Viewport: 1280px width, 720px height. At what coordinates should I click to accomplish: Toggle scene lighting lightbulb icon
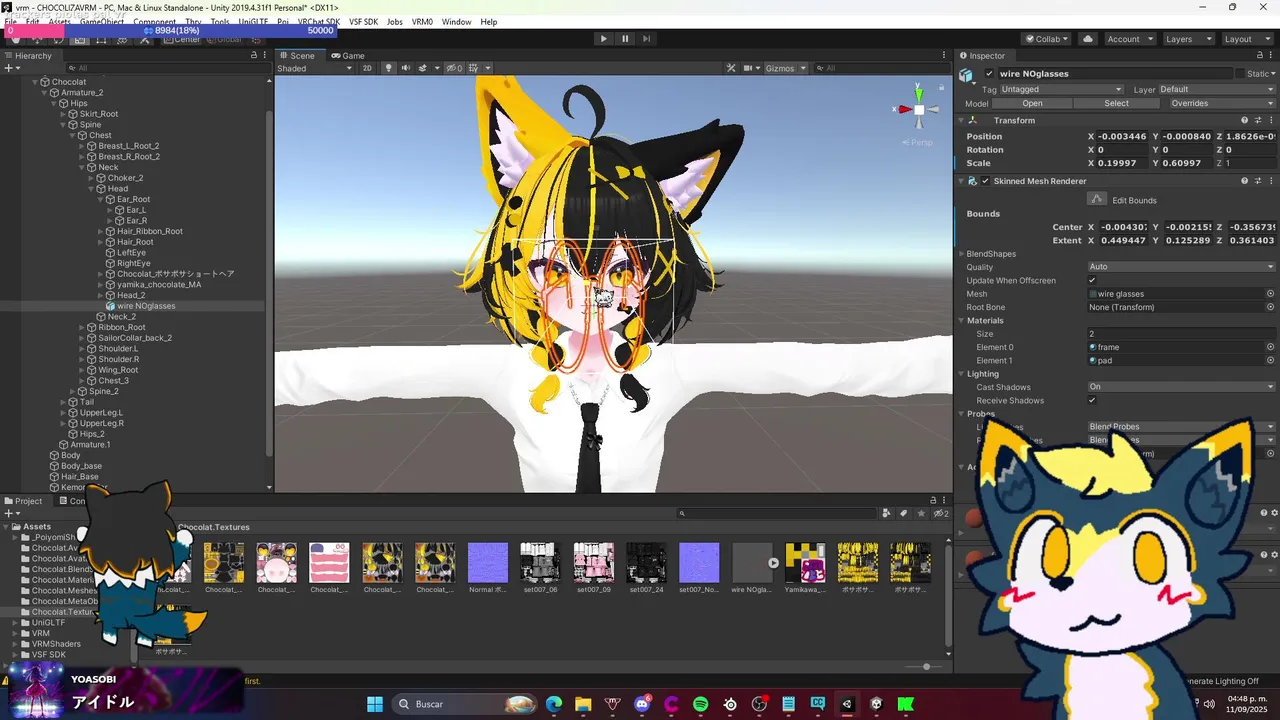coord(389,68)
